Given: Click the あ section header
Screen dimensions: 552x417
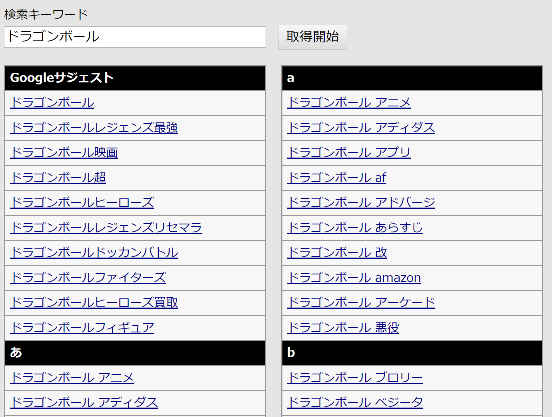Looking at the screenshot, I should [135, 353].
